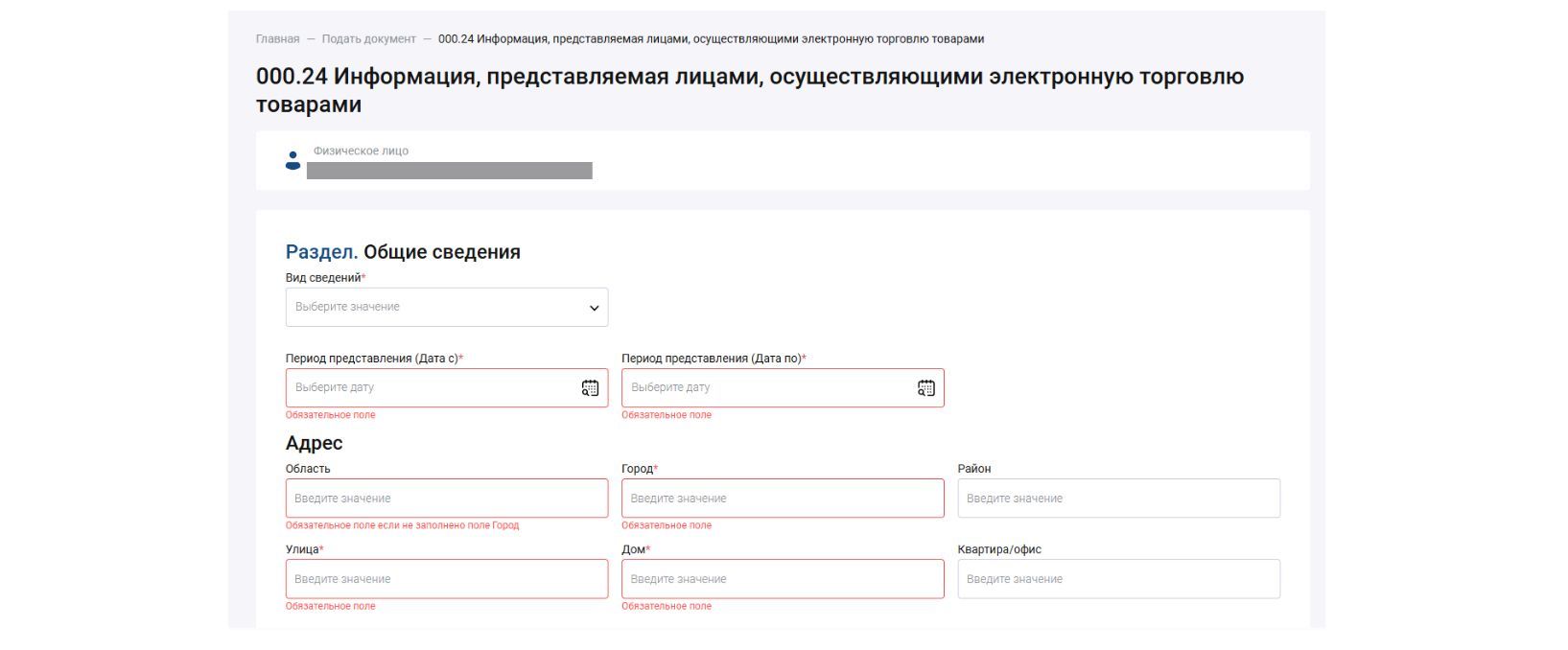
Task: Click the Вид сведений field label
Action: point(326,278)
